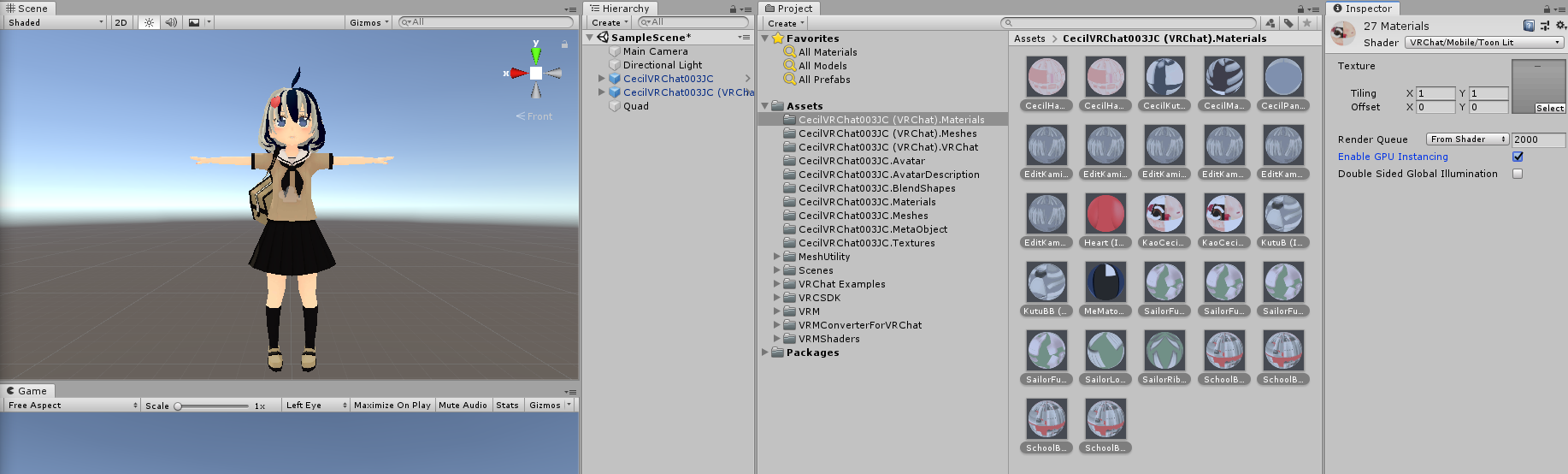Viewport: 1568px width, 474px height.
Task: Open Gizmos dropdown in Scene view
Action: 369,22
